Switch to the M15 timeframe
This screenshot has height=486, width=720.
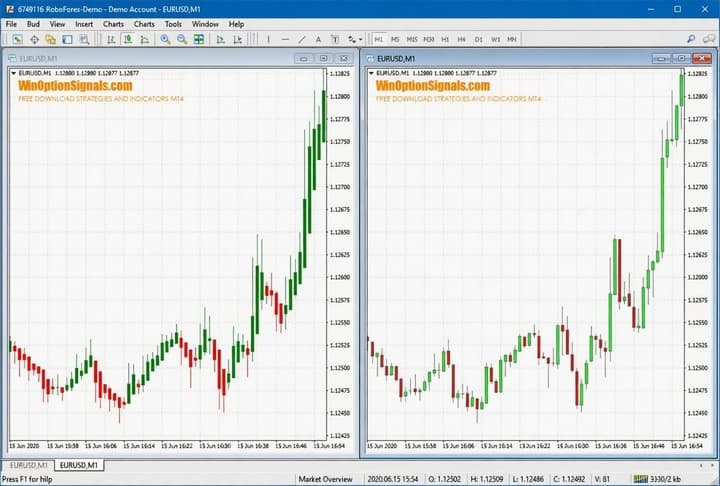pos(412,40)
